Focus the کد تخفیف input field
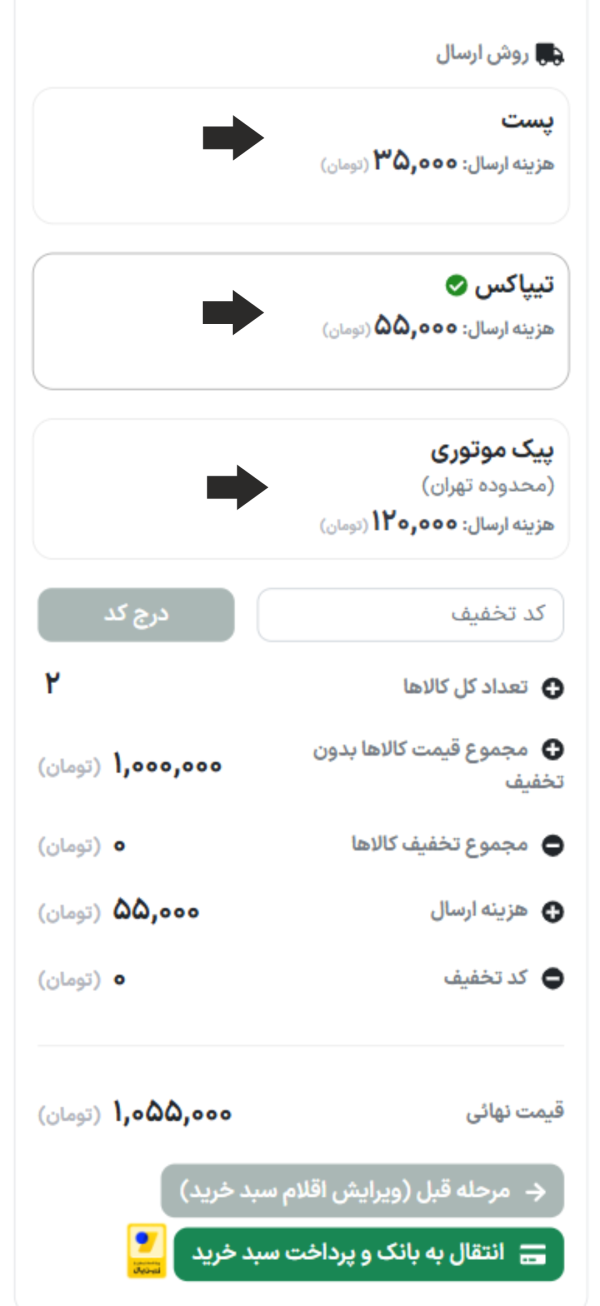The height and width of the screenshot is (1306, 600). (x=410, y=614)
